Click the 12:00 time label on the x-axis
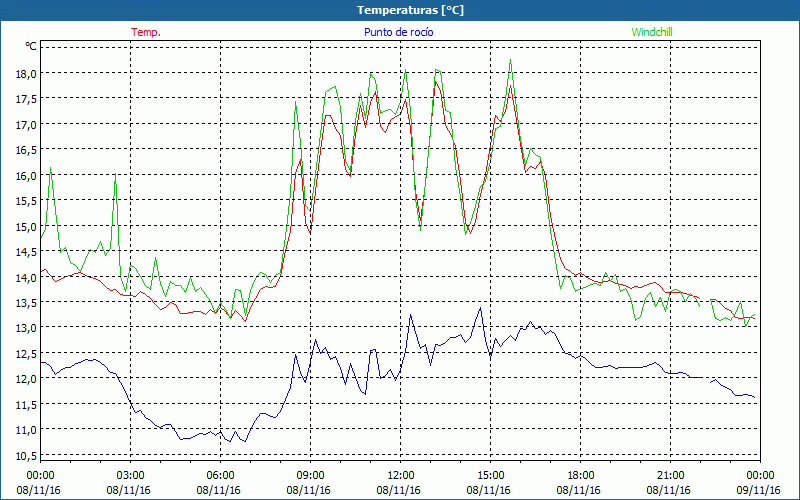The width and height of the screenshot is (800, 500). click(401, 476)
